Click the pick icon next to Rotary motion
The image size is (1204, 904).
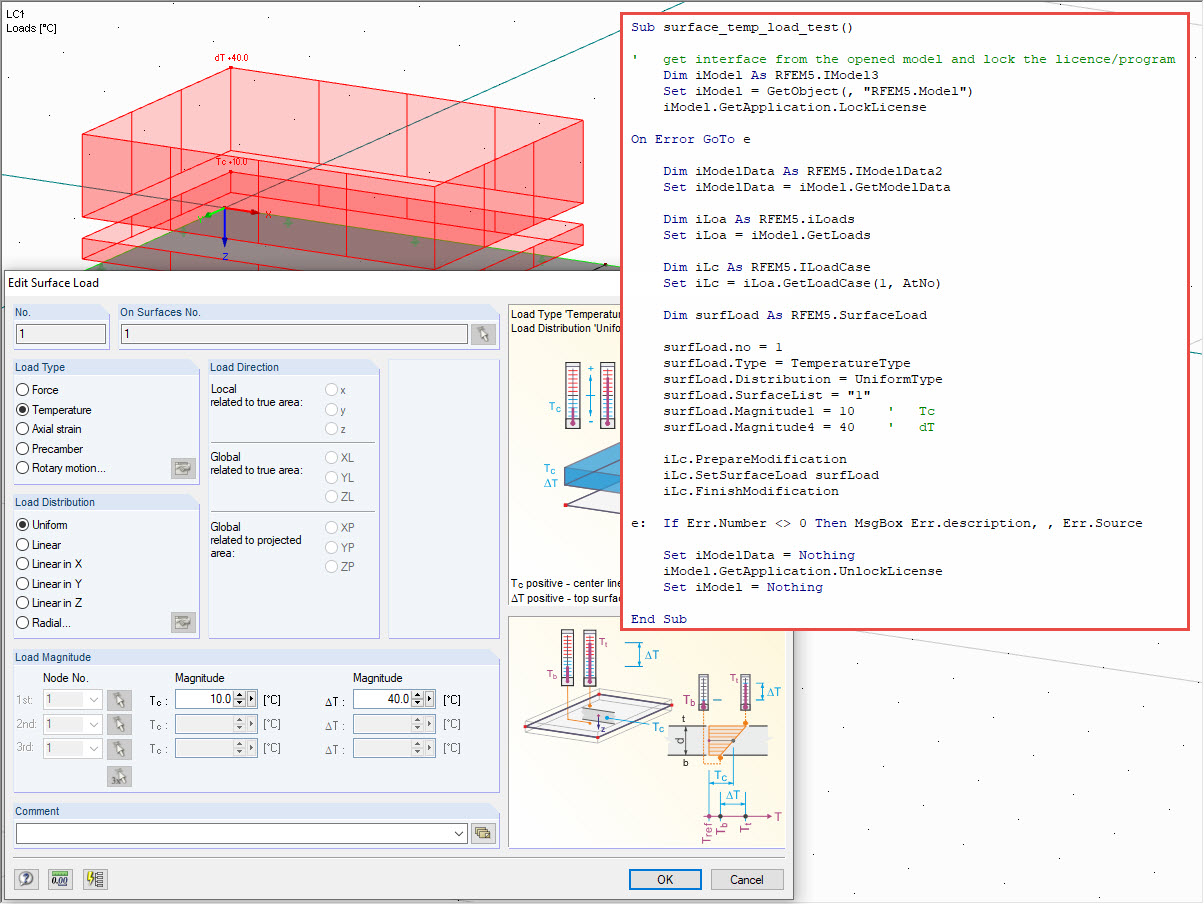tap(183, 468)
